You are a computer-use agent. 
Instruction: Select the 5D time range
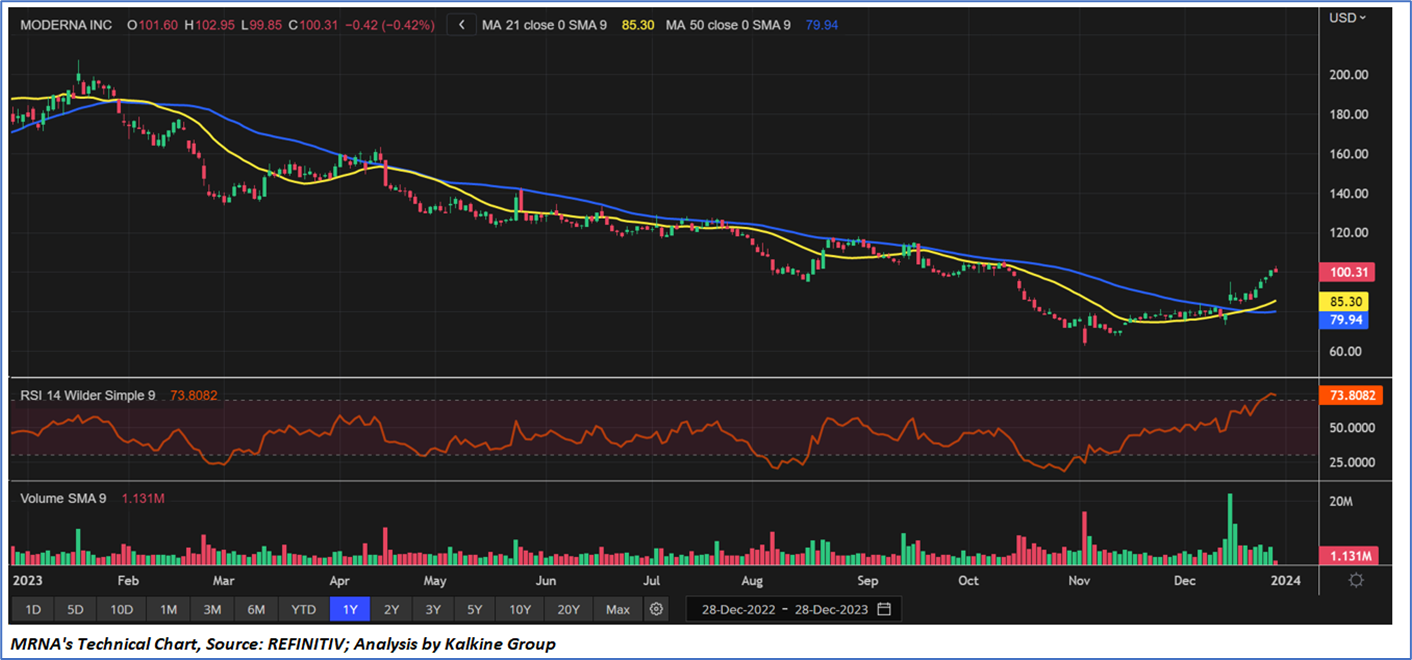tap(76, 609)
